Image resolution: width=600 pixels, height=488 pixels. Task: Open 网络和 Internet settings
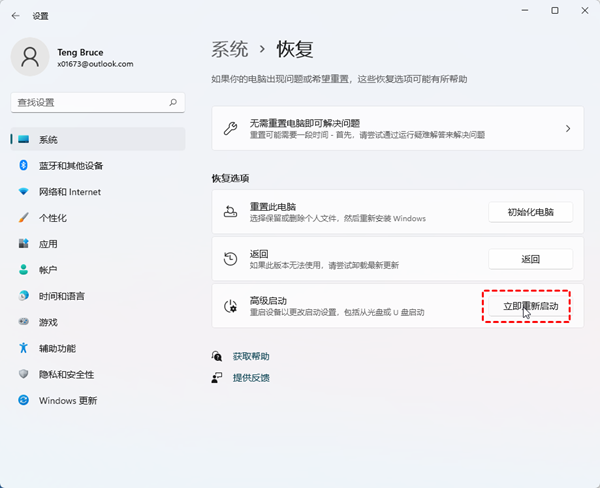coord(98,191)
